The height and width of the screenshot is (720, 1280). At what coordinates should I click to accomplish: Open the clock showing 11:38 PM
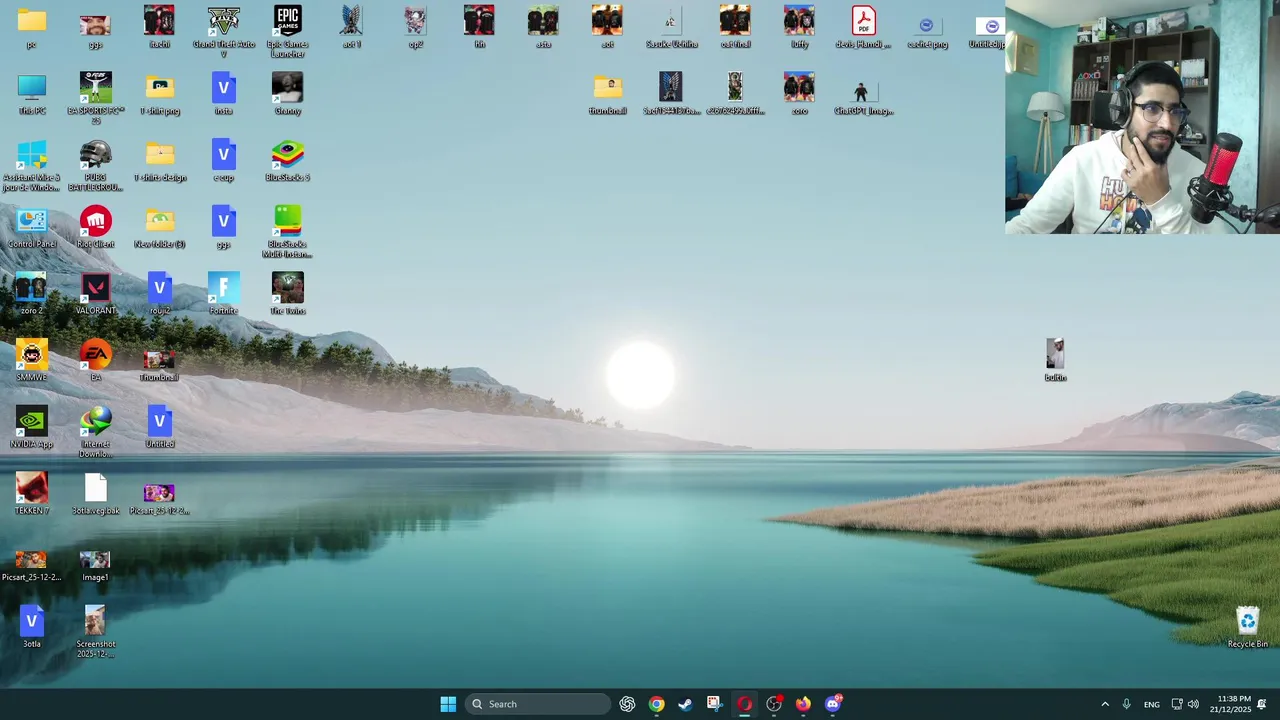(1230, 704)
